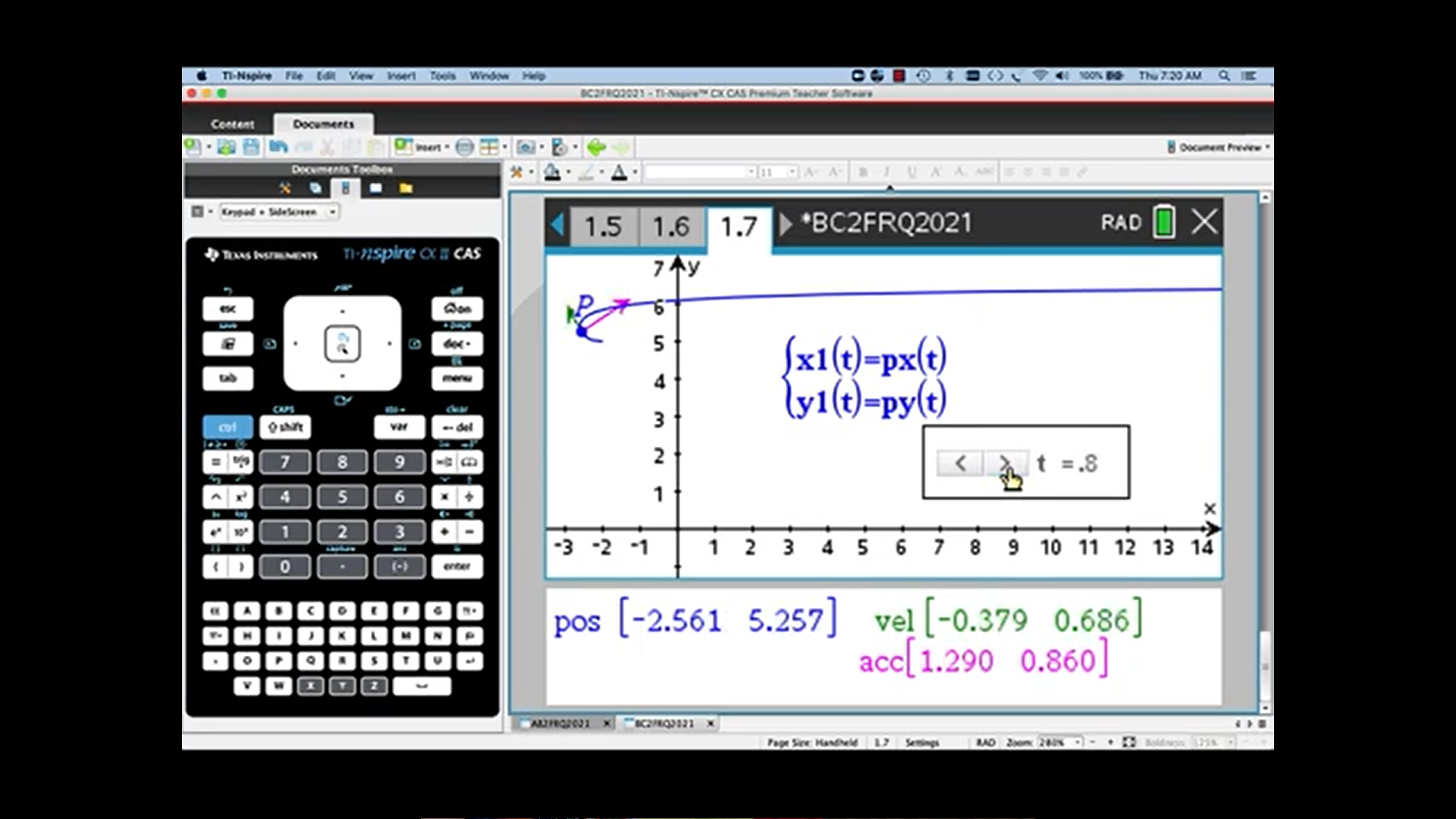Switch to page tab 1.6
This screenshot has width=1456, height=819.
pyautogui.click(x=670, y=226)
